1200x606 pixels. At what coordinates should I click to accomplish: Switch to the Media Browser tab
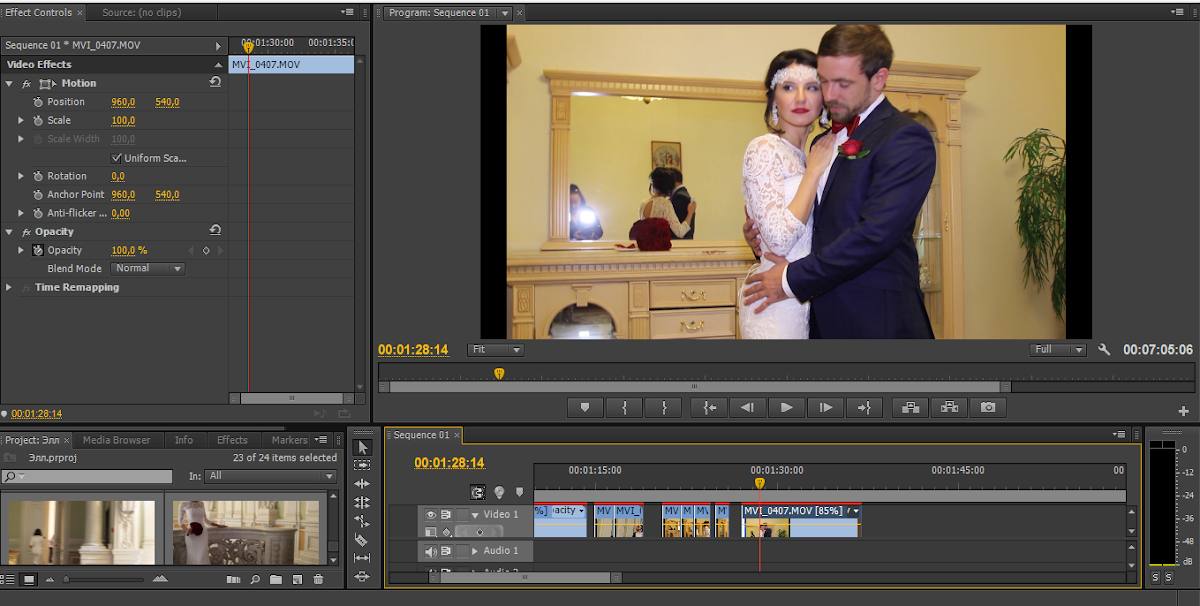pyautogui.click(x=116, y=440)
